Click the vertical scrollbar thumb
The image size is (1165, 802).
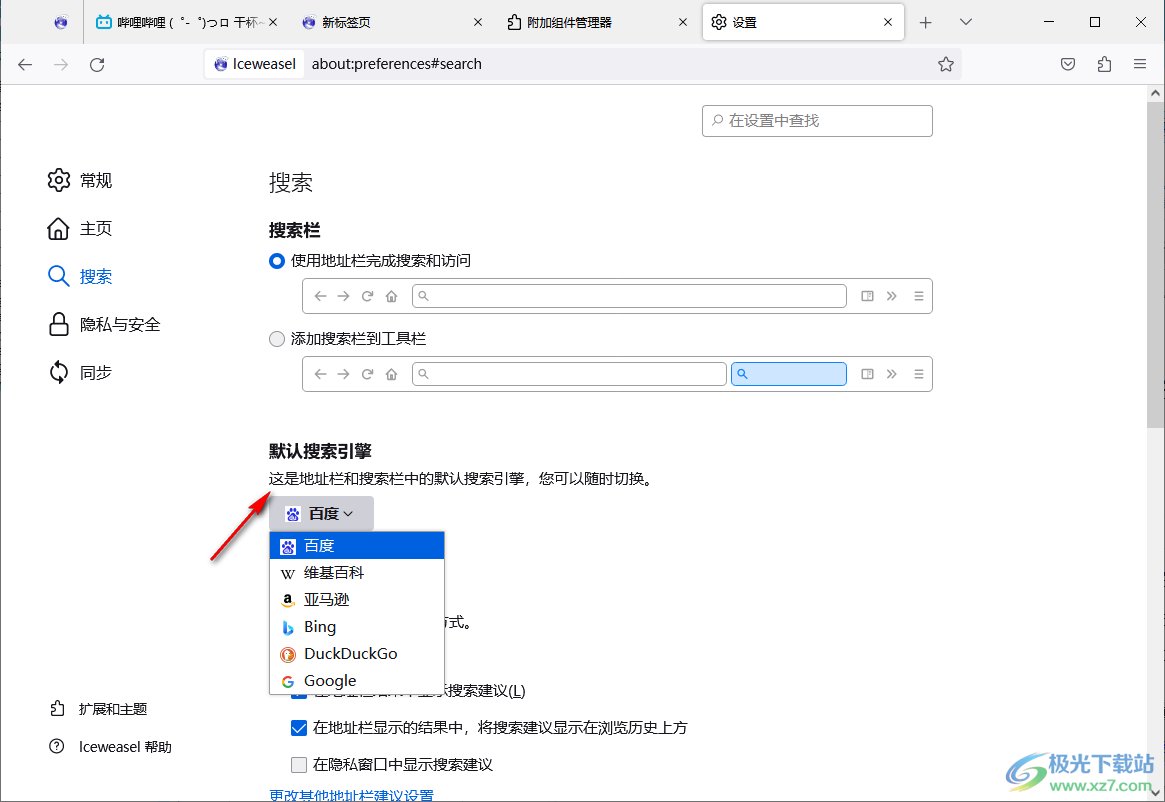coord(1155,265)
